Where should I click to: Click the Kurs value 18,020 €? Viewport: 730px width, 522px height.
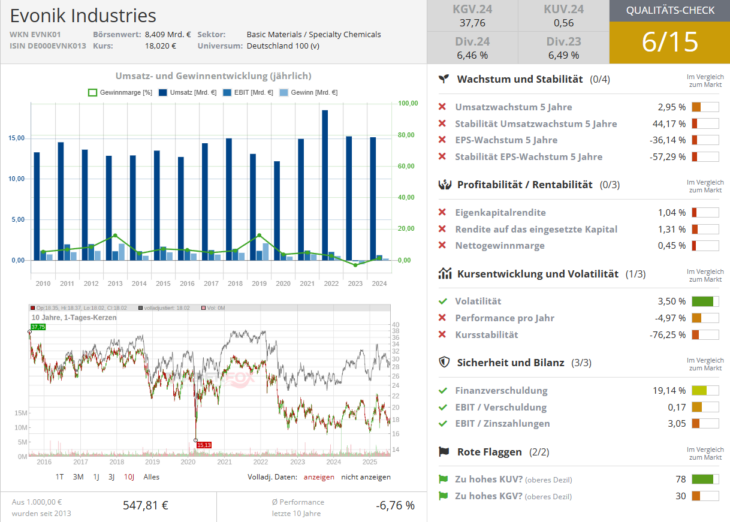click(x=161, y=46)
